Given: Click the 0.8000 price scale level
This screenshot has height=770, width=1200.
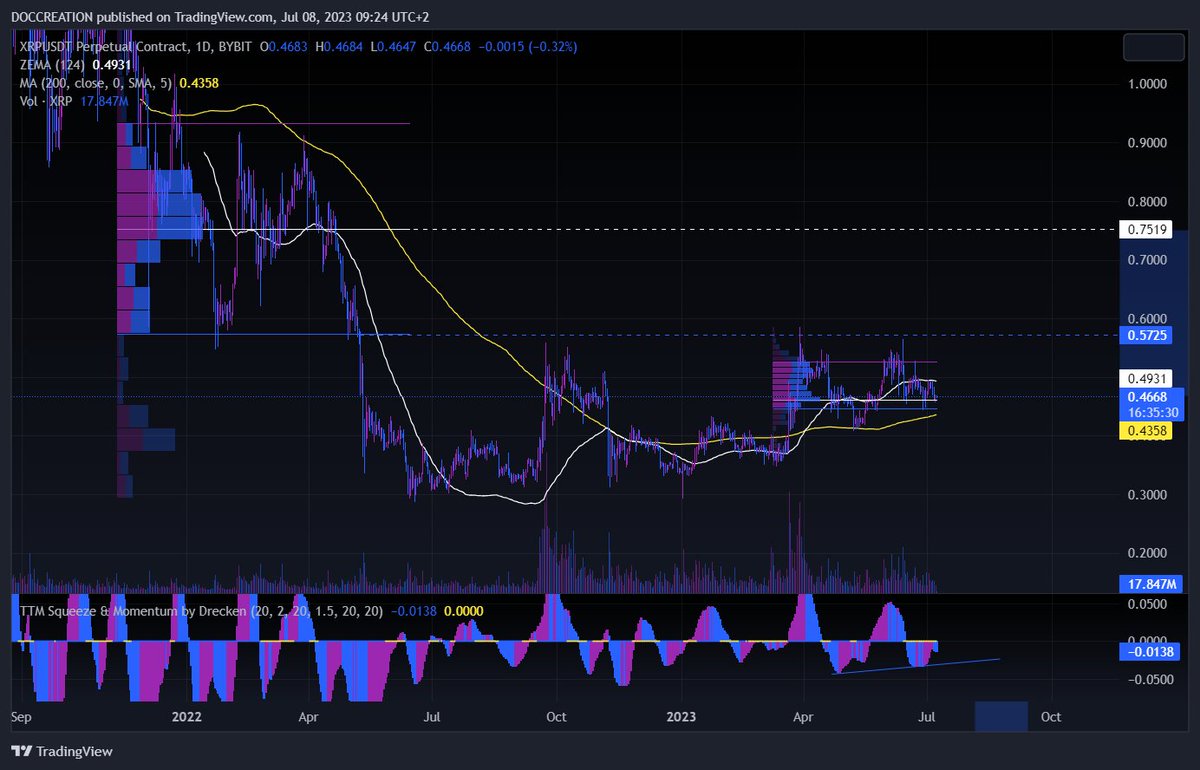Looking at the screenshot, I should click(1147, 202).
